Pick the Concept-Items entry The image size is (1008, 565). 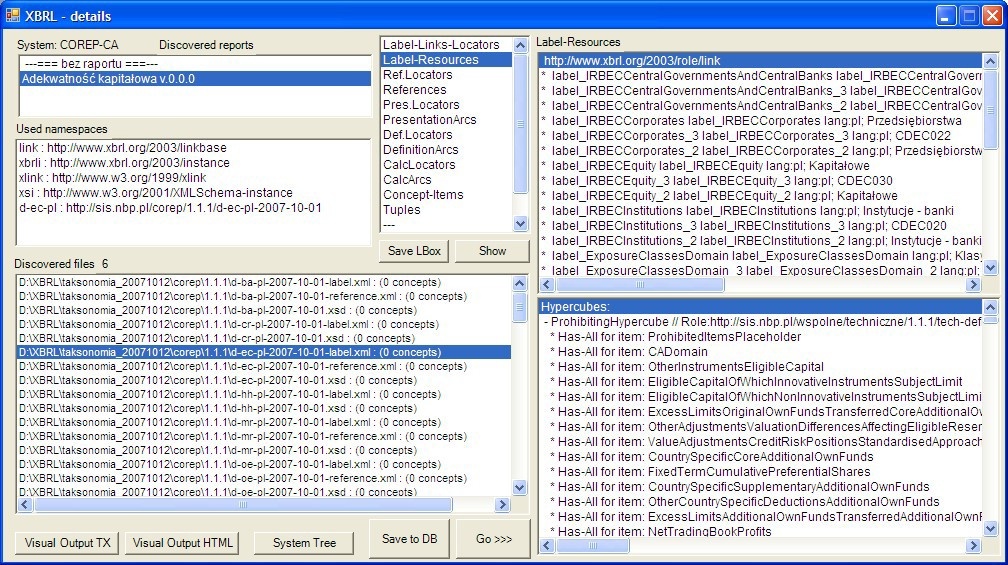pos(424,195)
